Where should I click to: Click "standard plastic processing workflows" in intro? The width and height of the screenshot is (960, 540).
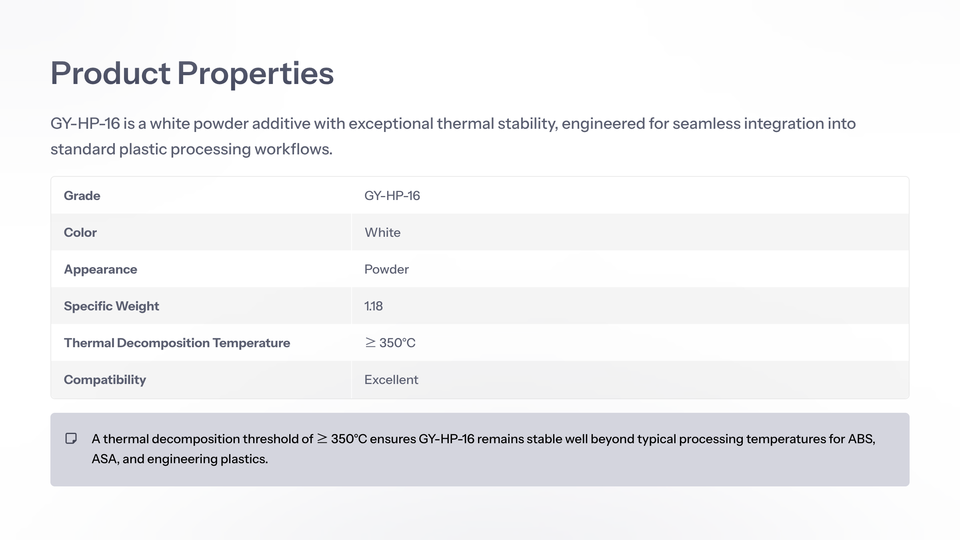point(190,150)
